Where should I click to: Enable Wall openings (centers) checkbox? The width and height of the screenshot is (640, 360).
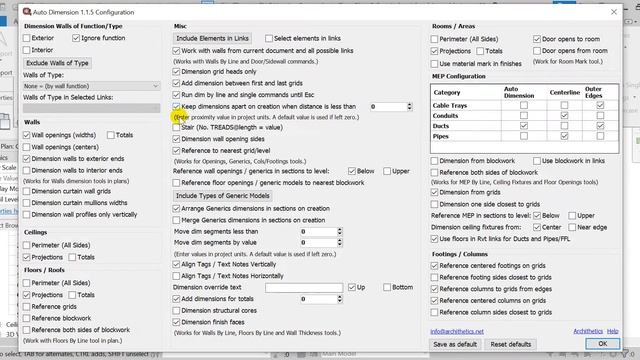27,147
